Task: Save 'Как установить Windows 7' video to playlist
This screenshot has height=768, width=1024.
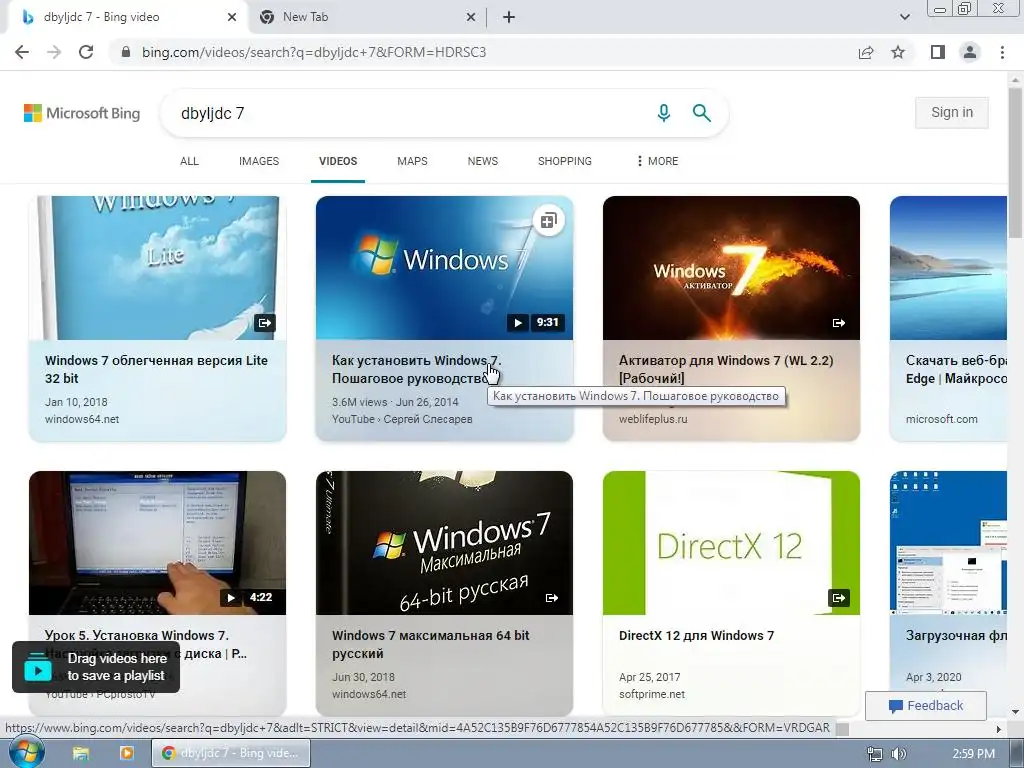Action: 549,221
